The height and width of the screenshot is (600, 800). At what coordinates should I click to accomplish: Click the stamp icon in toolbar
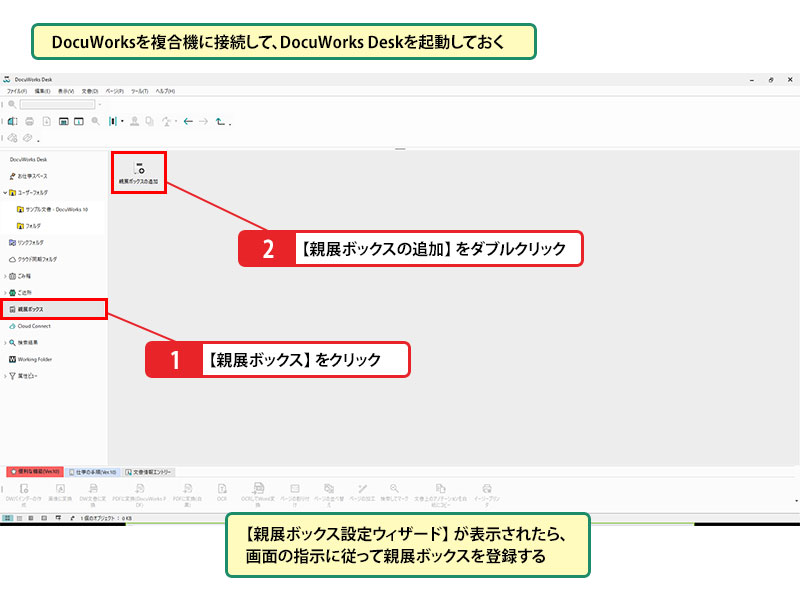tap(134, 121)
